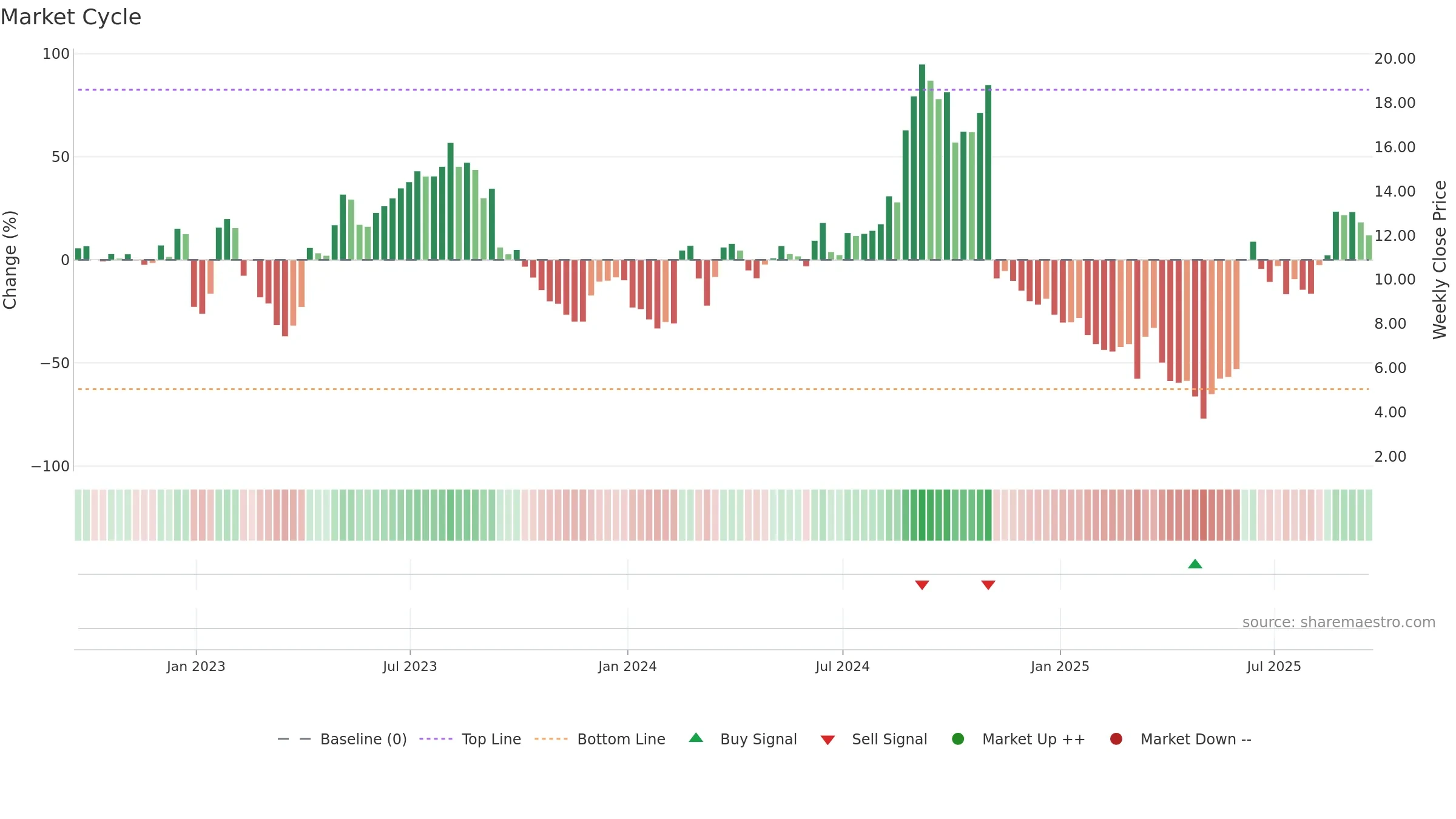
Task: Toggle Bottom Line legend entry
Action: tap(600, 739)
